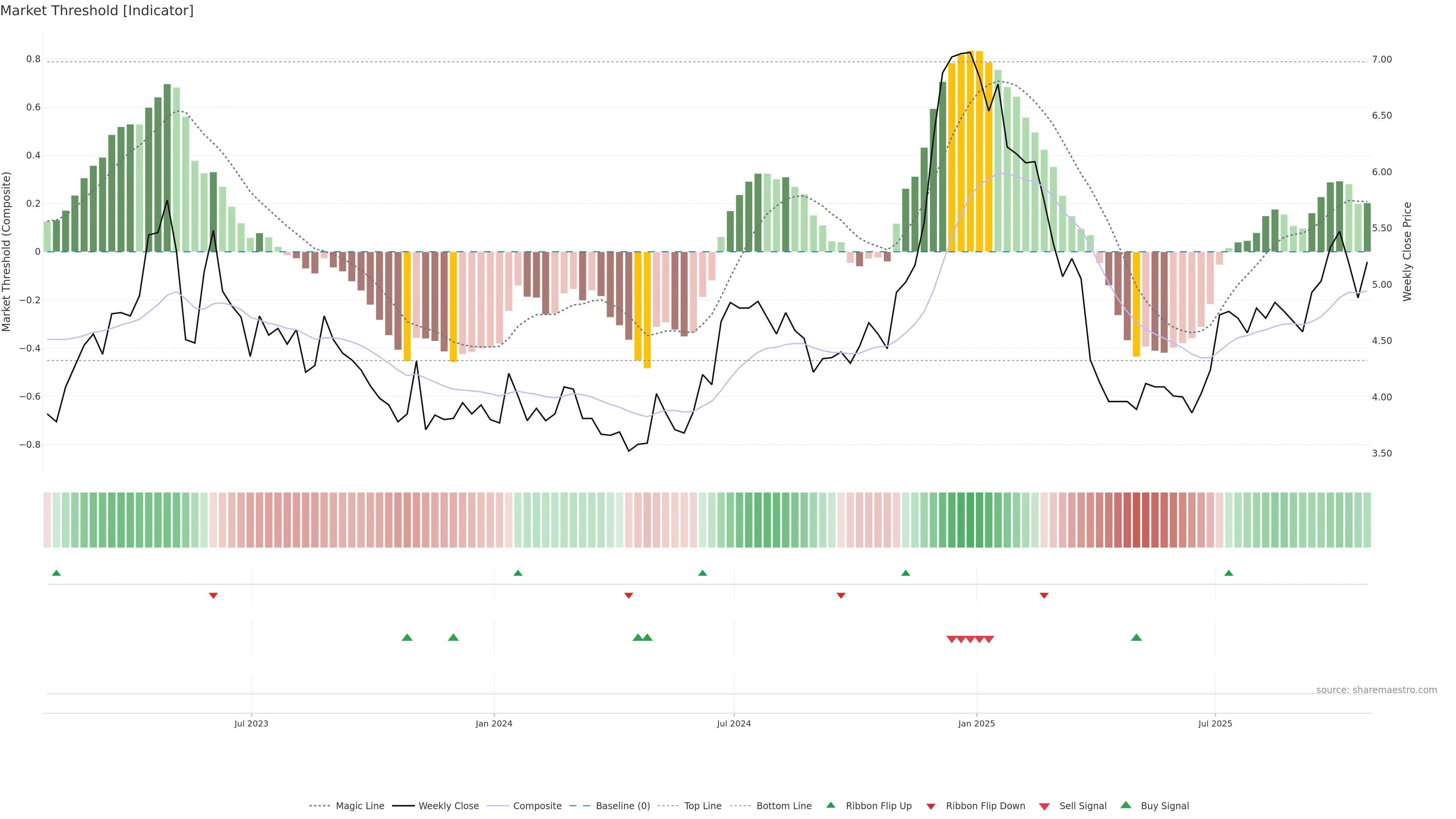Click the Market Threshold [Indicator] title
This screenshot has height=819, width=1456.
97,11
